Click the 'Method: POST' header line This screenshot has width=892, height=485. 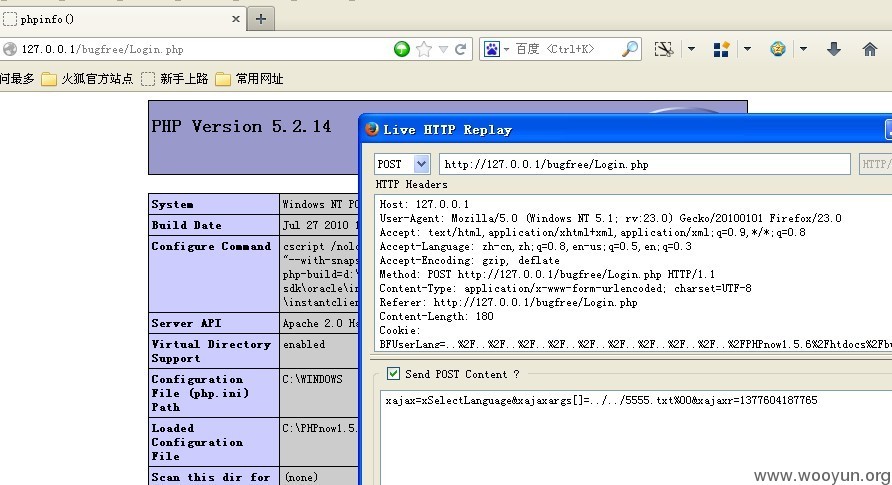pos(547,274)
